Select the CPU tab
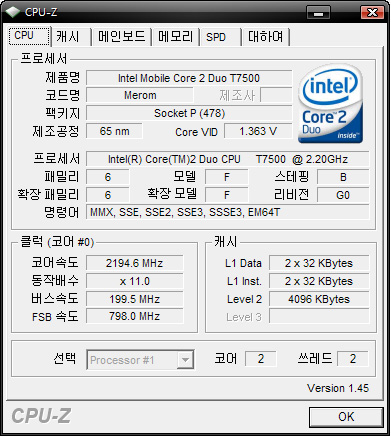Screen dimensions: 391x437 (29, 35)
